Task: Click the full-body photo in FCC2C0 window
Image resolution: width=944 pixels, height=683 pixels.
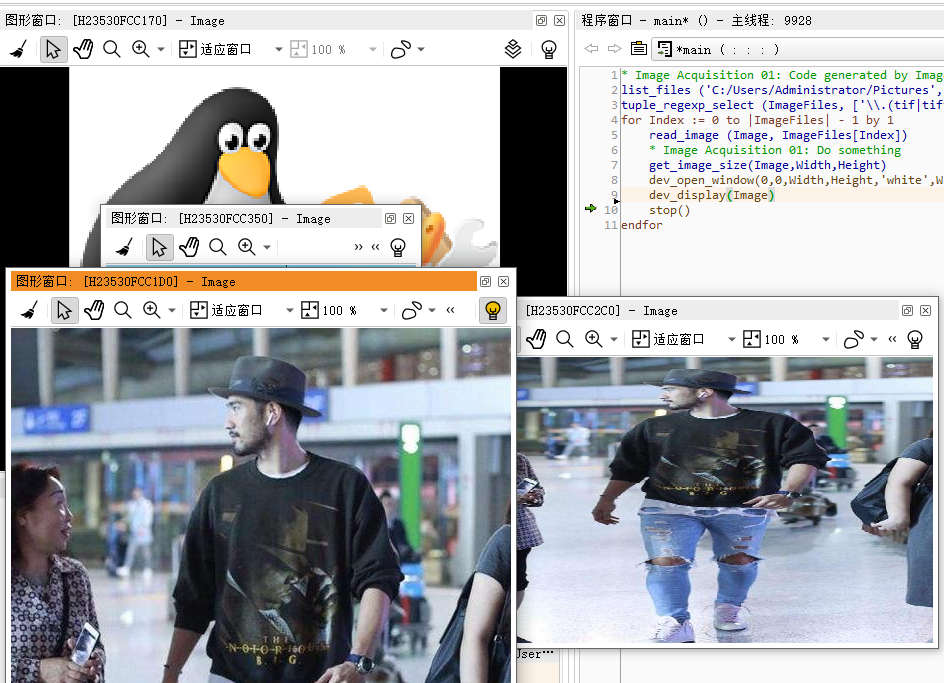Action: pyautogui.click(x=725, y=500)
